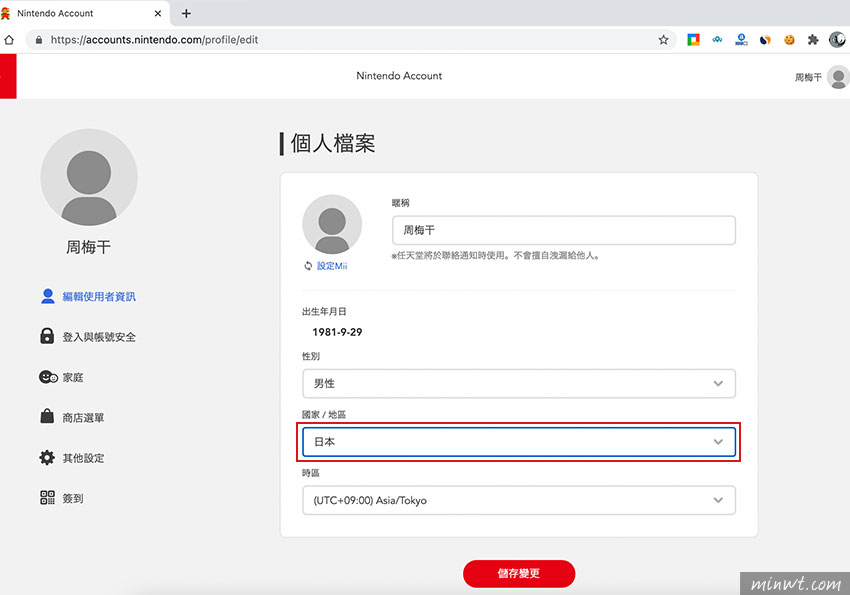Click the address bar URL
The image size is (850, 595).
[x=154, y=40]
